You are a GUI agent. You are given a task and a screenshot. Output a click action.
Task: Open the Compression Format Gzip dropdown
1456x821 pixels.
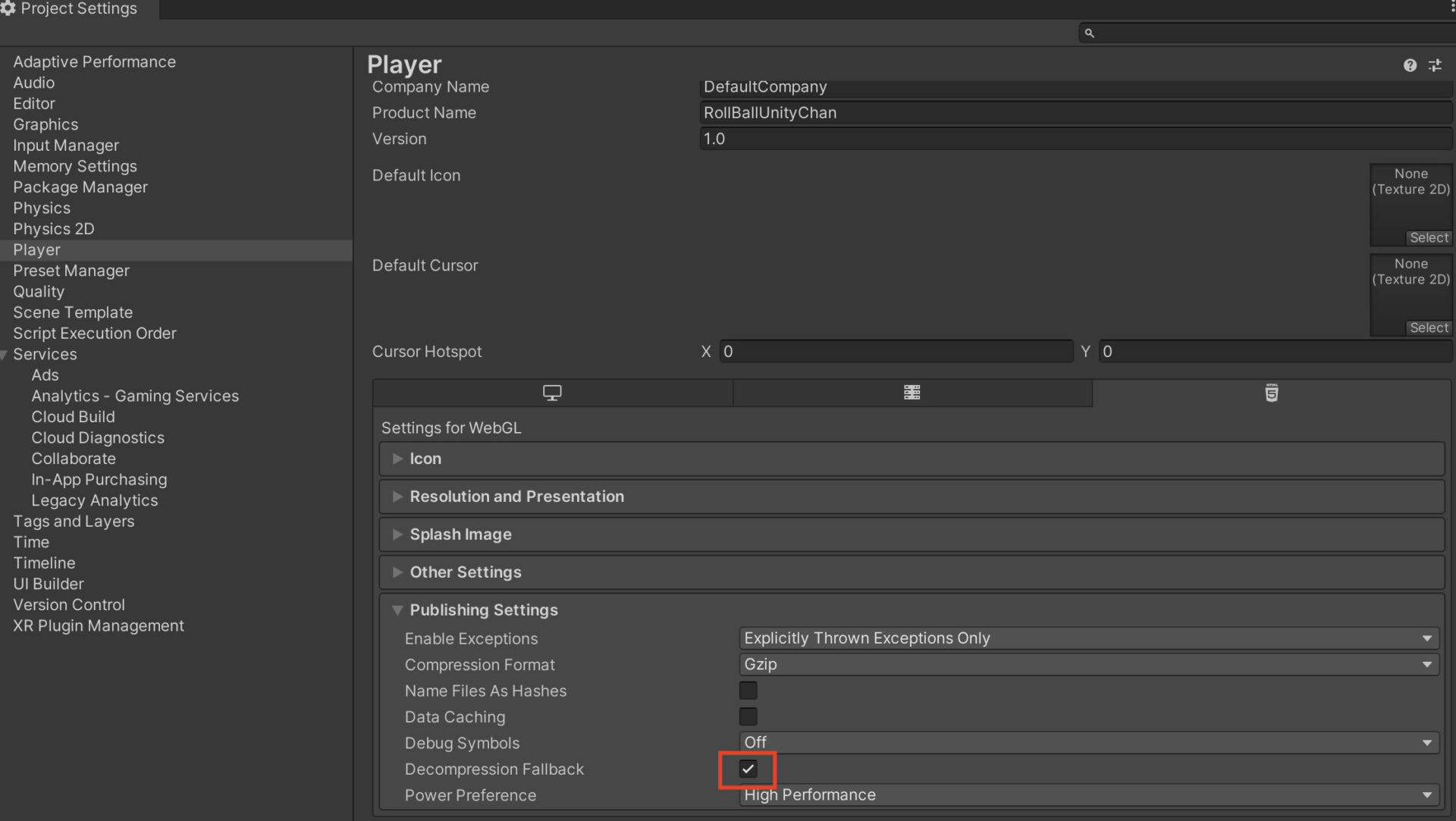tap(1088, 664)
